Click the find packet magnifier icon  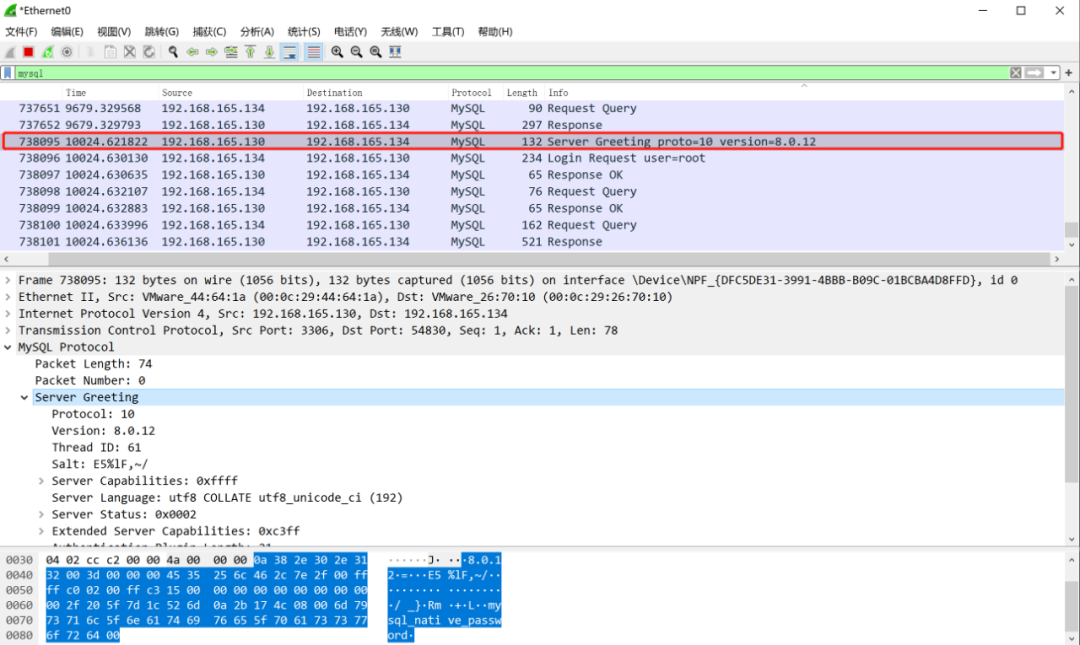point(173,52)
